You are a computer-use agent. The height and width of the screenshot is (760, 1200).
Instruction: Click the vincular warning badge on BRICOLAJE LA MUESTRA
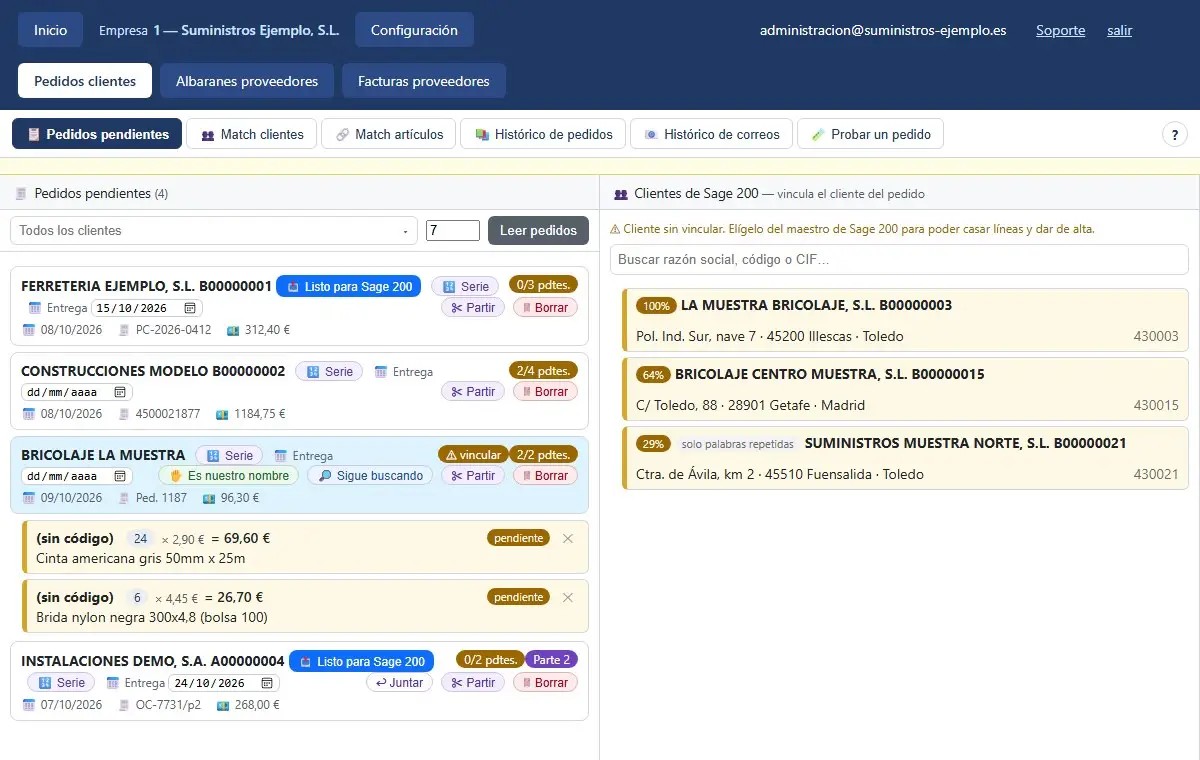pos(474,454)
